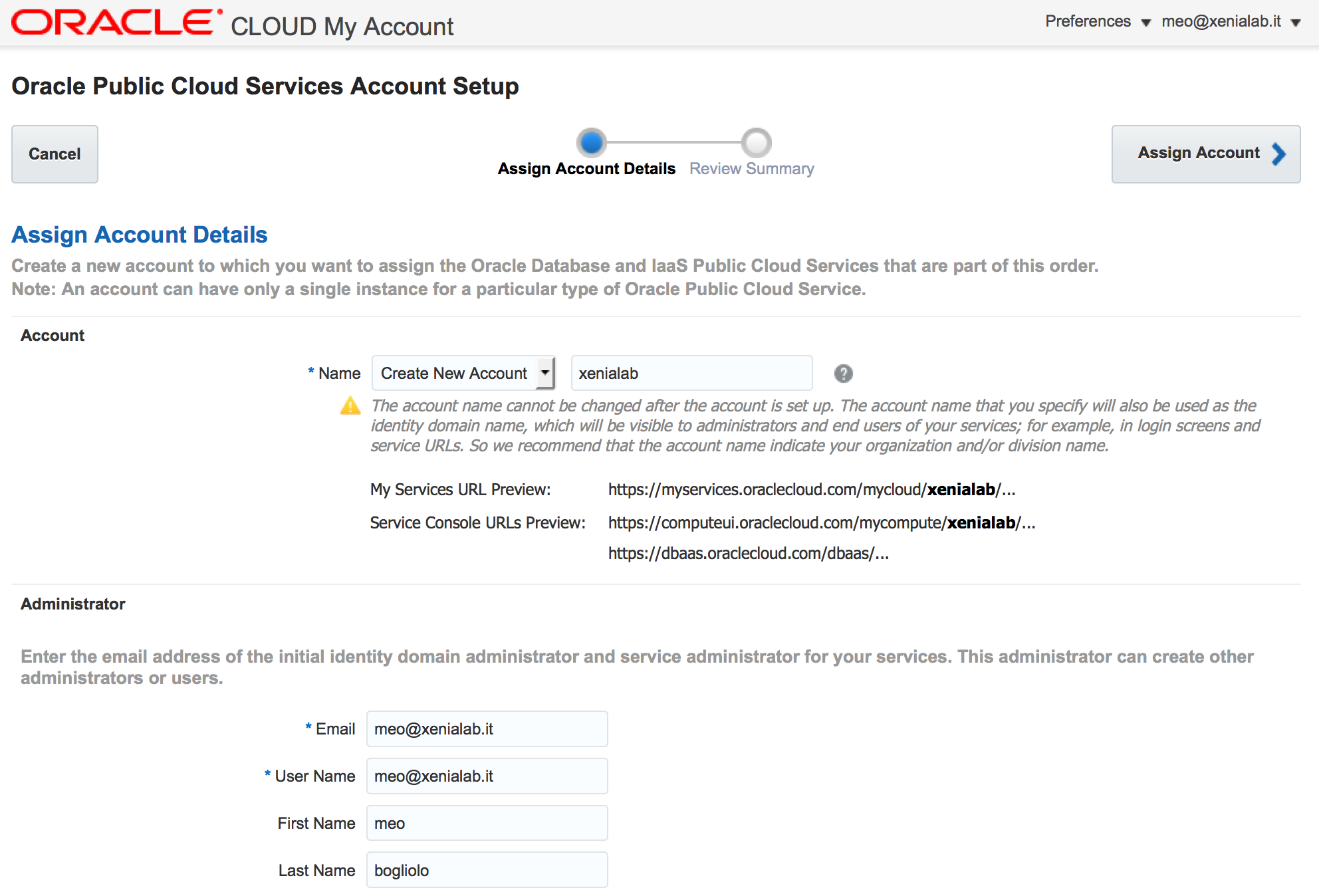Select the Assign Account Details step
Viewport: 1319px width, 896px height.
tap(586, 169)
